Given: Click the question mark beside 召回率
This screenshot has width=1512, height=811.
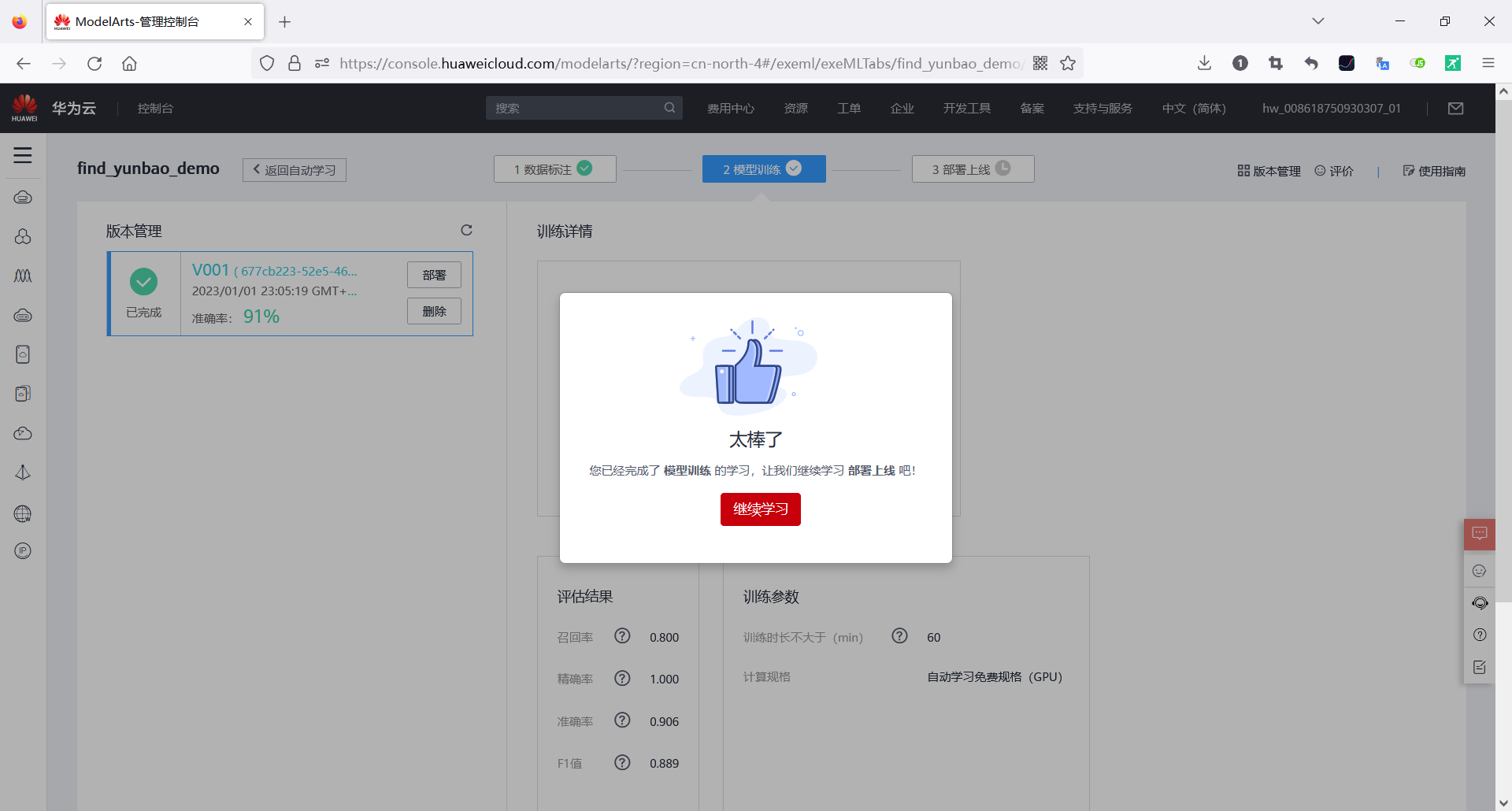Looking at the screenshot, I should (622, 636).
